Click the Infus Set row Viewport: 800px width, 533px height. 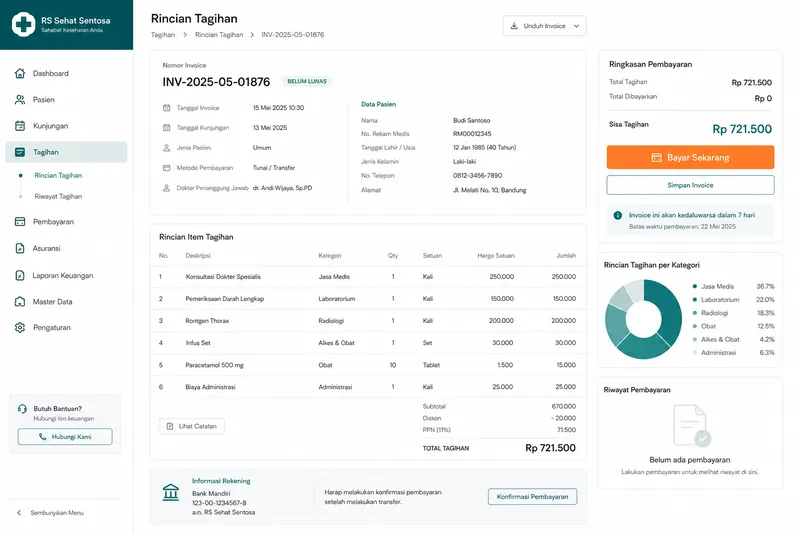[368, 343]
